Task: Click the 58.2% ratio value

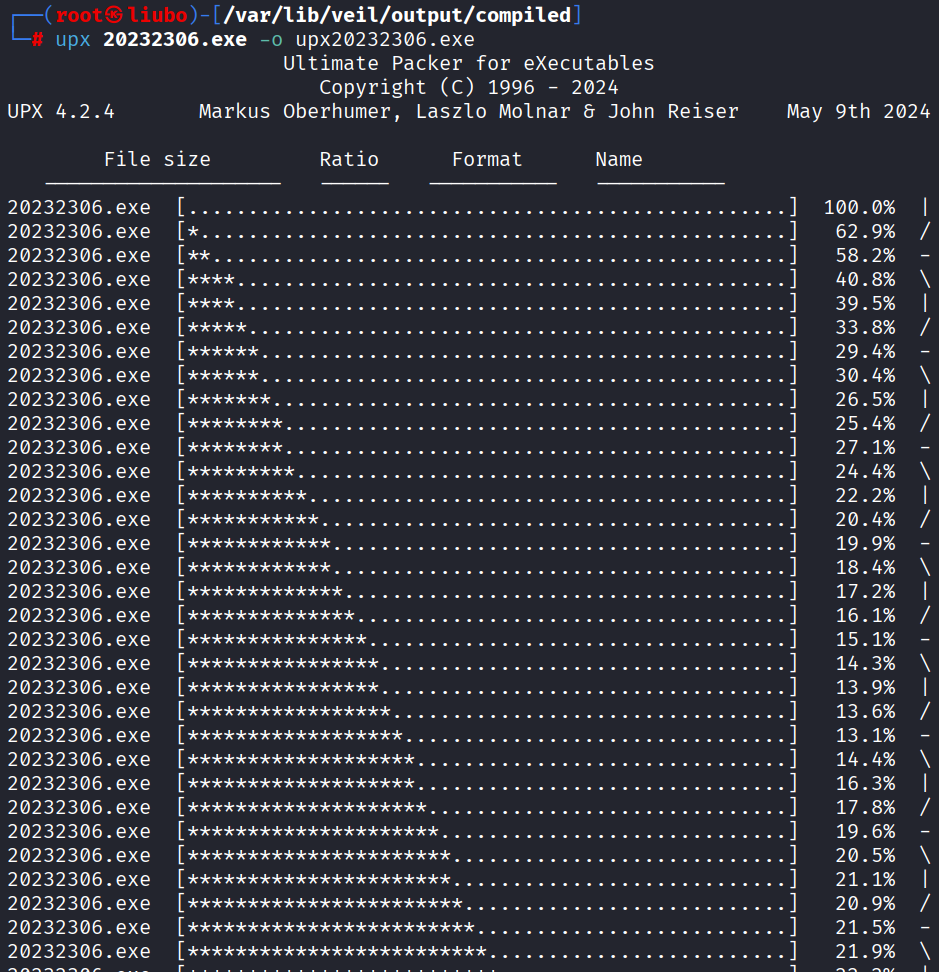Action: tap(865, 255)
